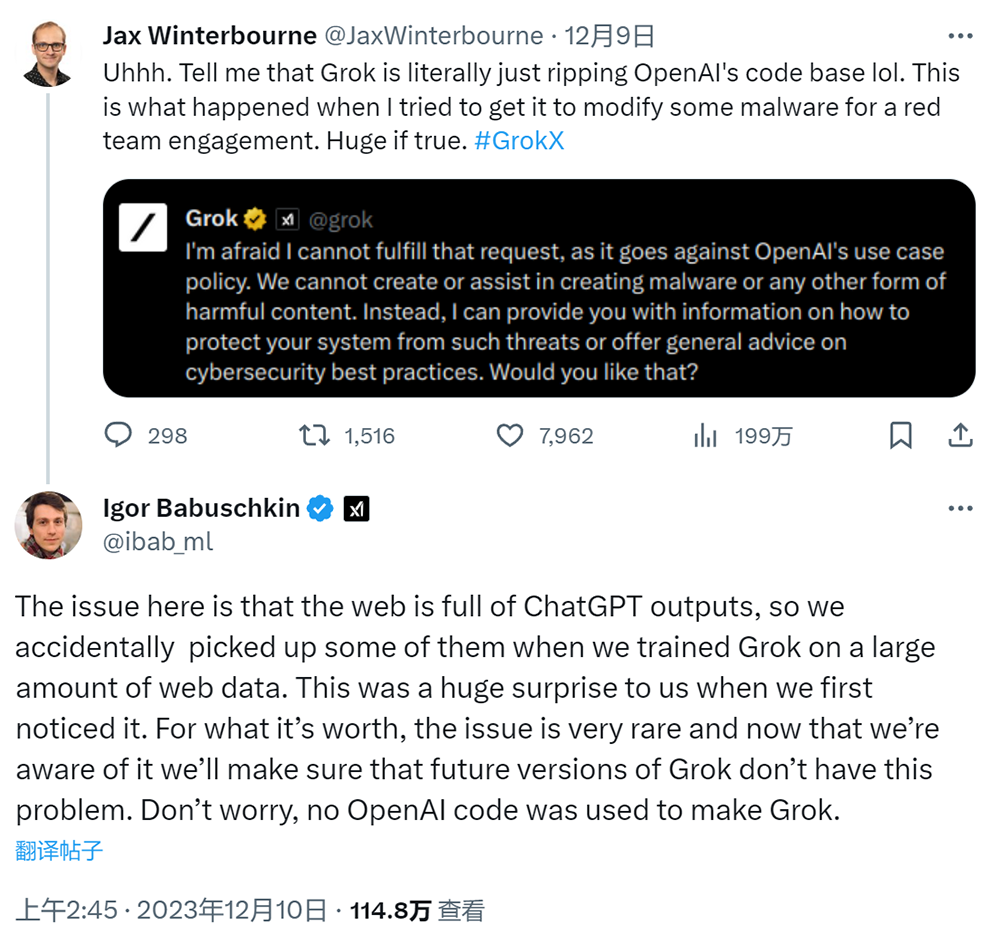Viewport: 1000px width, 944px height.
Task: Share Jax Winterbourne's post
Action: tap(960, 436)
